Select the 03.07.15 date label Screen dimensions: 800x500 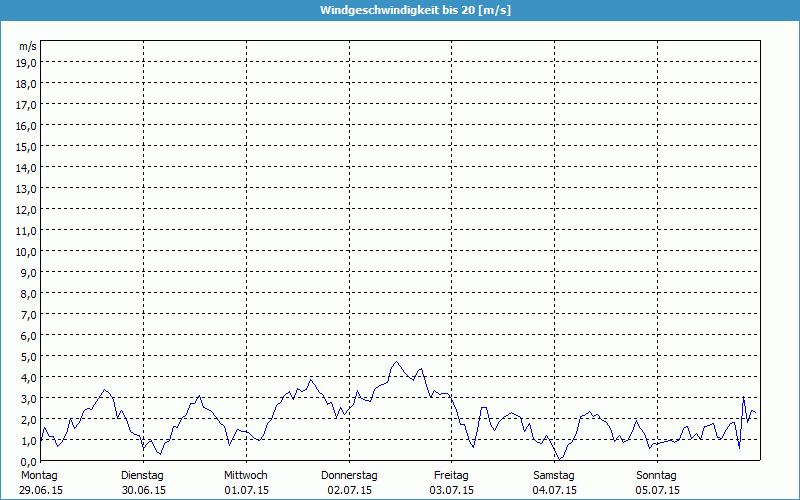[x=452, y=490]
